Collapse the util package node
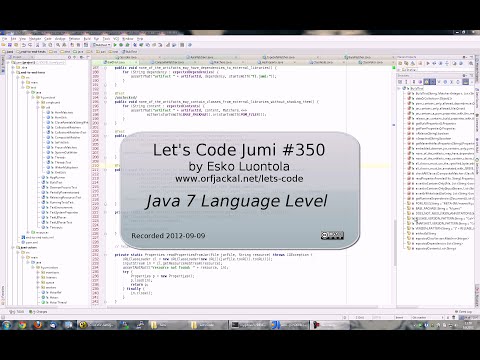This screenshot has height=360, width=480. click(38, 107)
